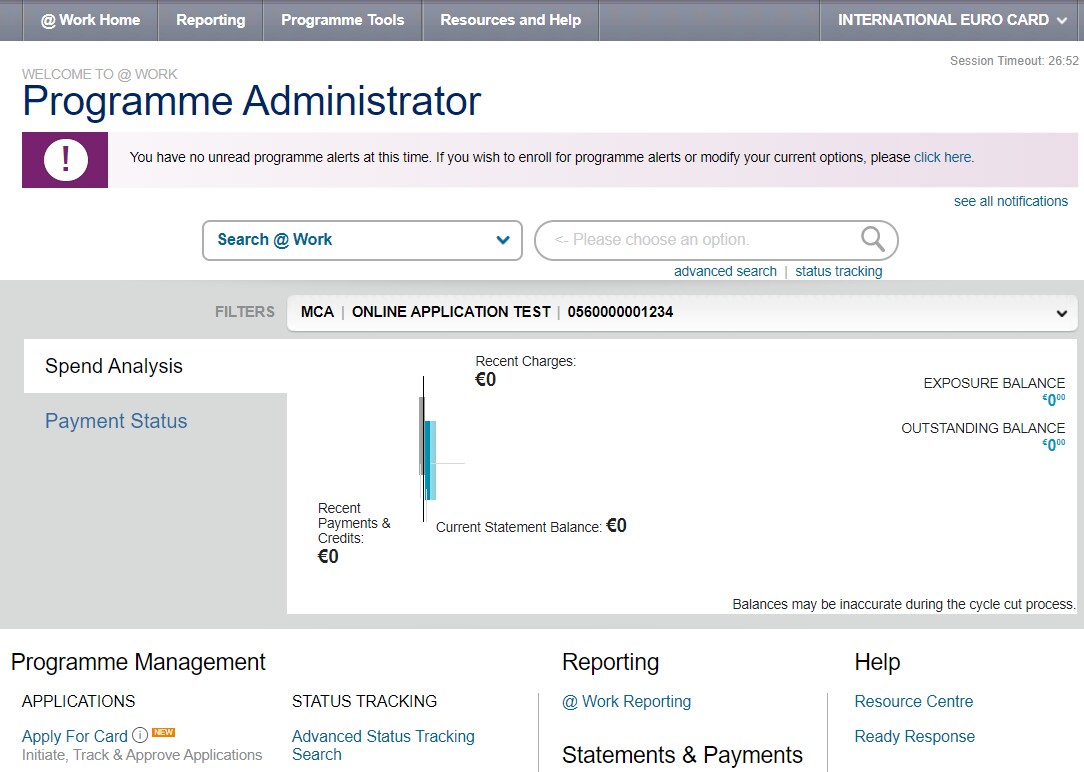Click the alert exclamation icon
The width and height of the screenshot is (1084, 772).
[x=64, y=160]
